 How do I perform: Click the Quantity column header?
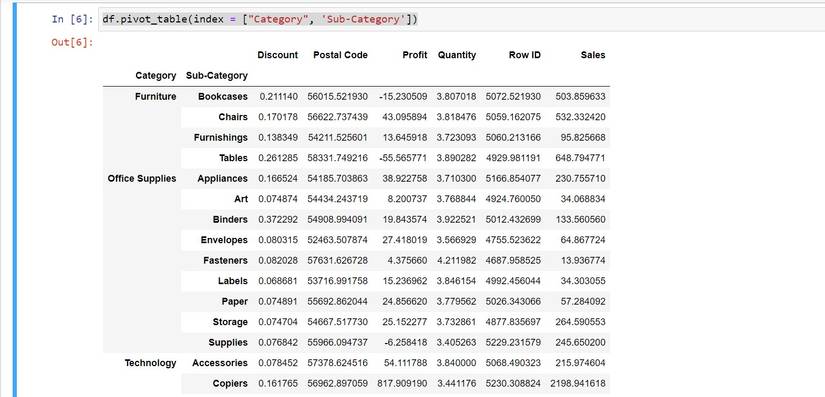click(x=457, y=55)
